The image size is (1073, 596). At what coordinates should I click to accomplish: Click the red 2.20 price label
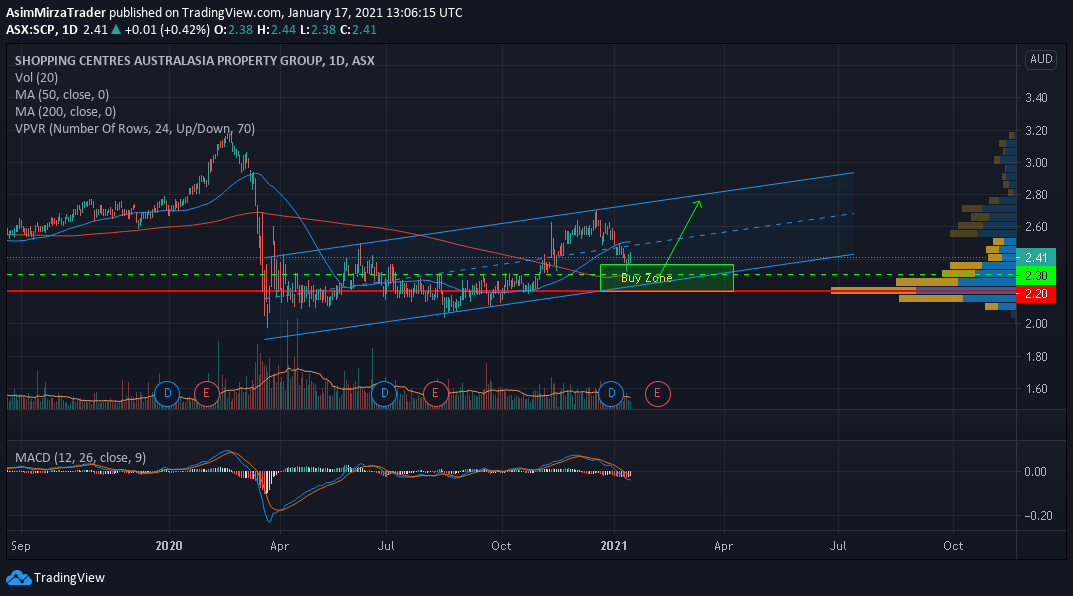[1036, 294]
